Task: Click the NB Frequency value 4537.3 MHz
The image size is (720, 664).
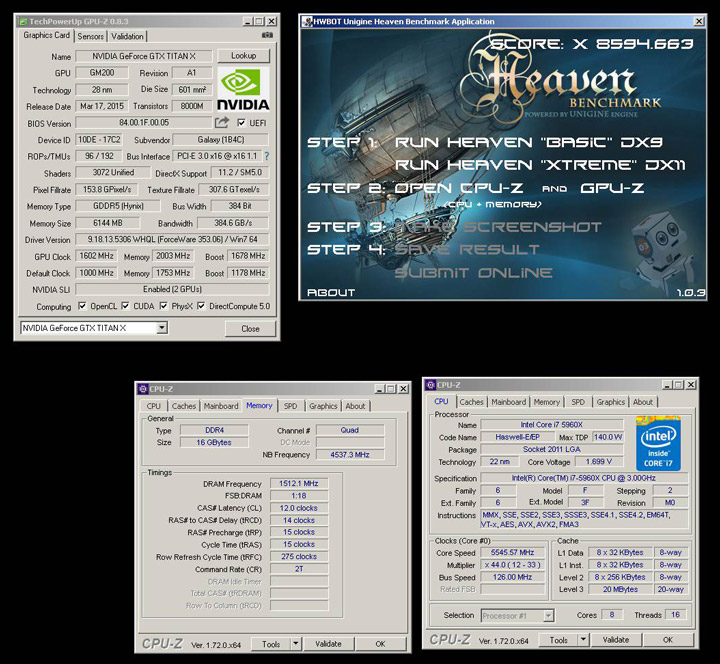Action: pyautogui.click(x=350, y=455)
